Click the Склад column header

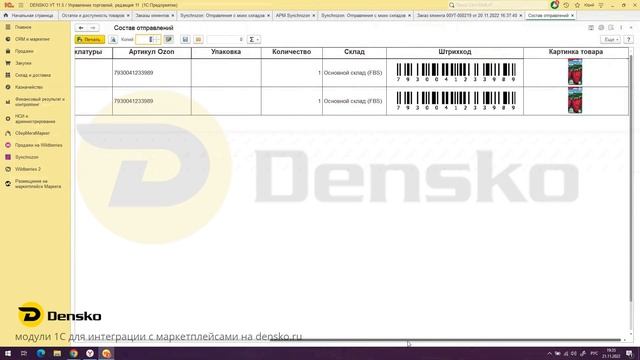pos(354,52)
